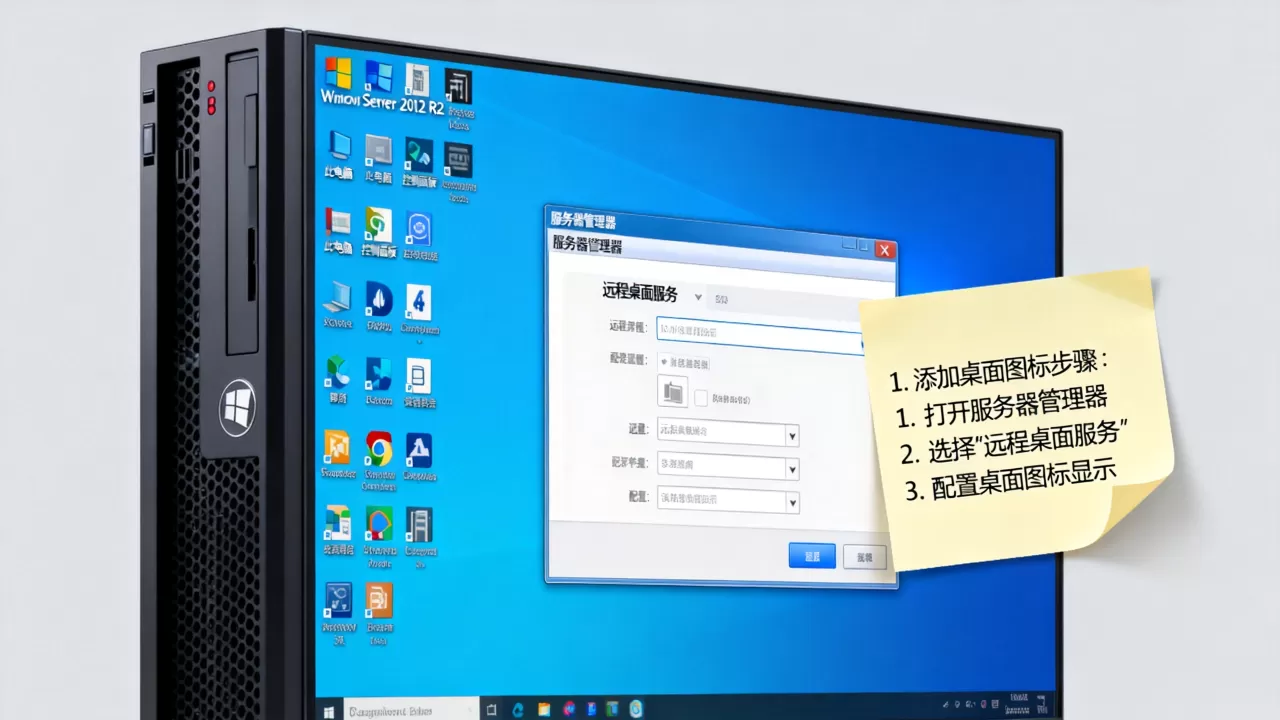Click the gray cancel button in the dialog

(864, 557)
